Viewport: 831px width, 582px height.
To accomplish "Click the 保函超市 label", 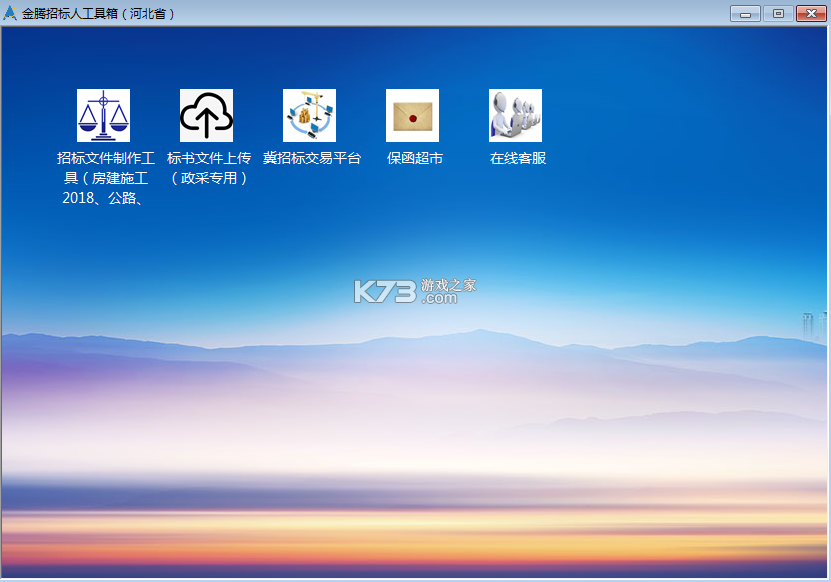I will (x=414, y=158).
